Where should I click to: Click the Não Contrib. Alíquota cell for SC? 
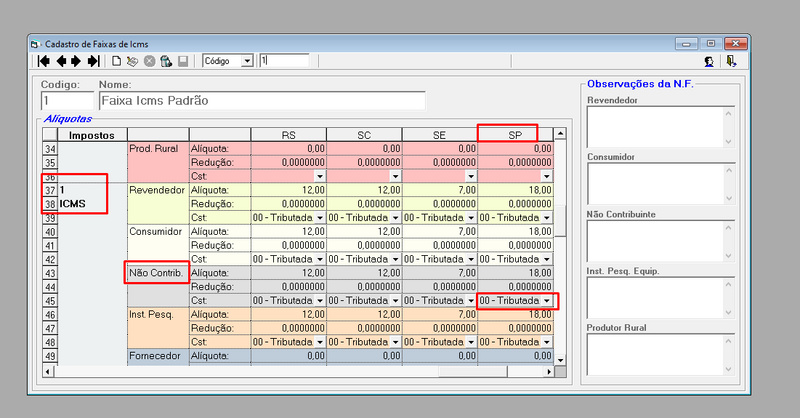click(x=364, y=273)
